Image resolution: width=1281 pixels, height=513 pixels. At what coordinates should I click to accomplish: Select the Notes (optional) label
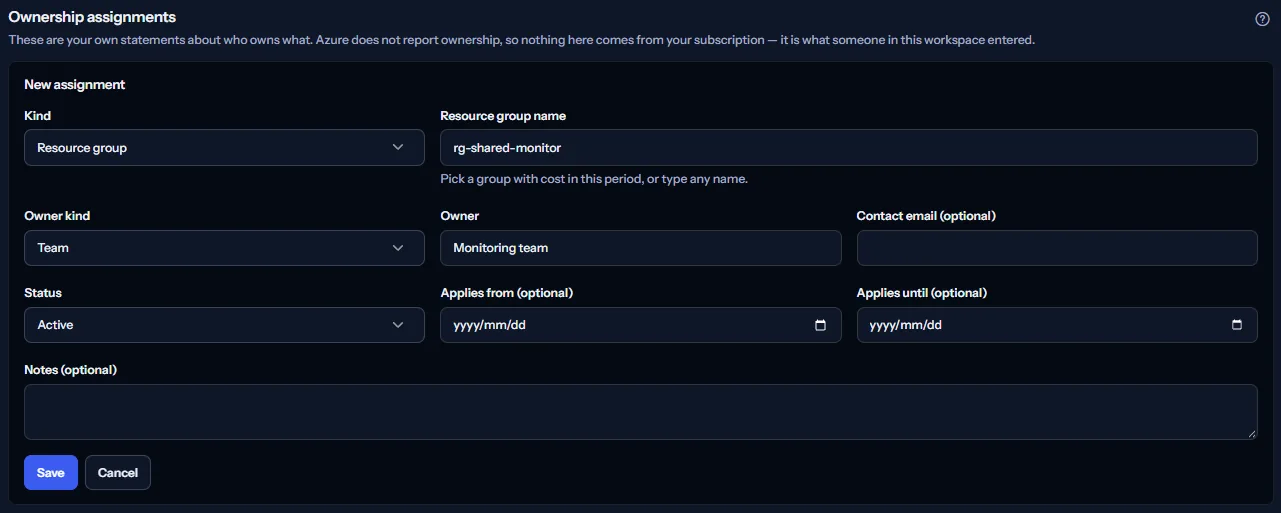point(71,370)
